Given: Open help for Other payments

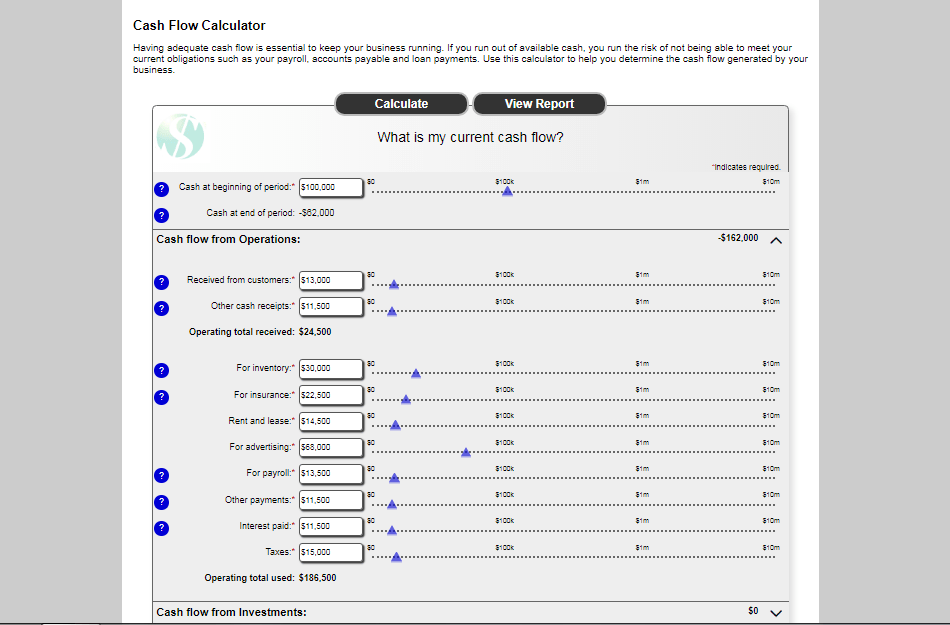Looking at the screenshot, I should (161, 502).
